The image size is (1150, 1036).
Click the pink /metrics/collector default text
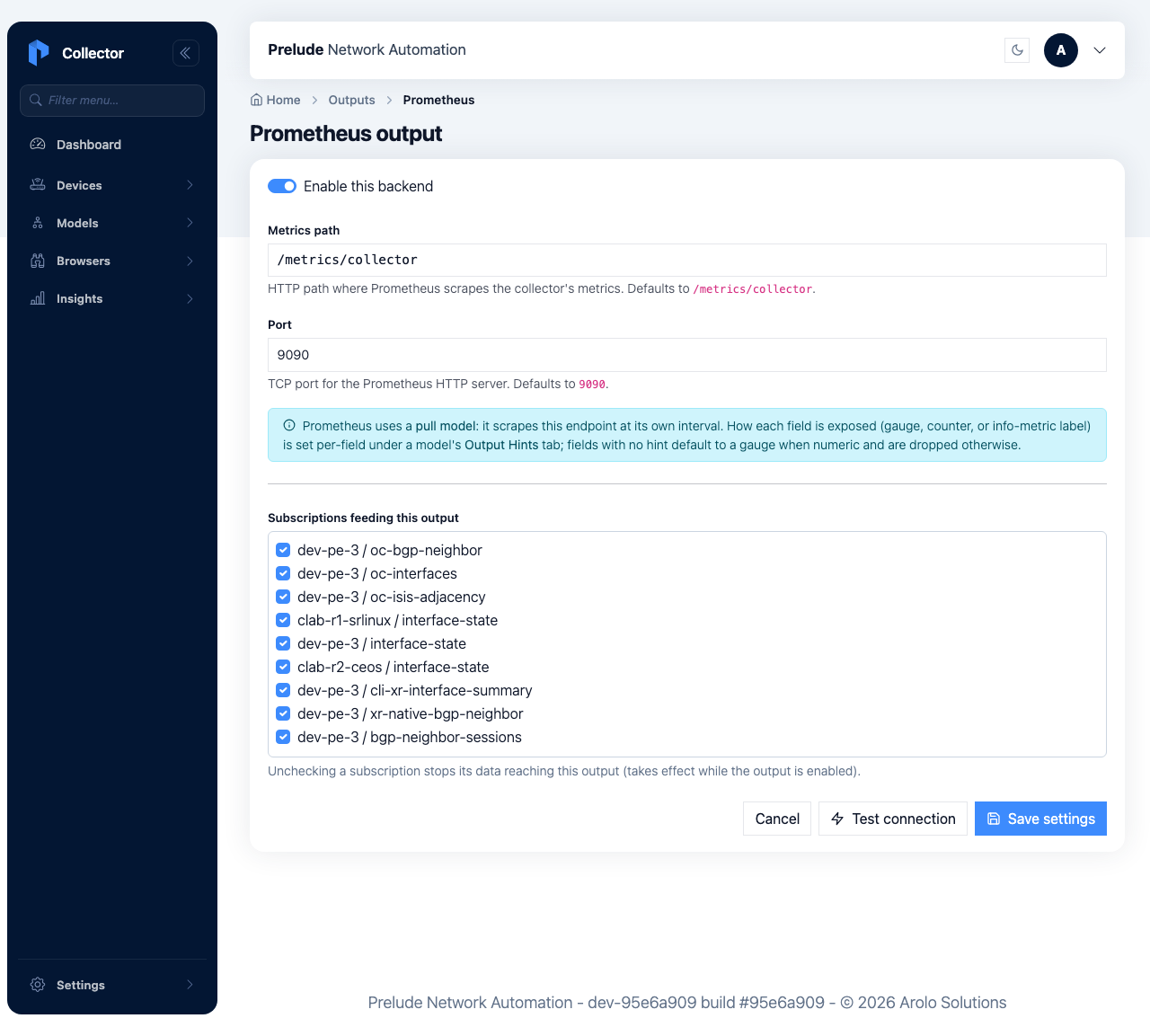pos(753,289)
